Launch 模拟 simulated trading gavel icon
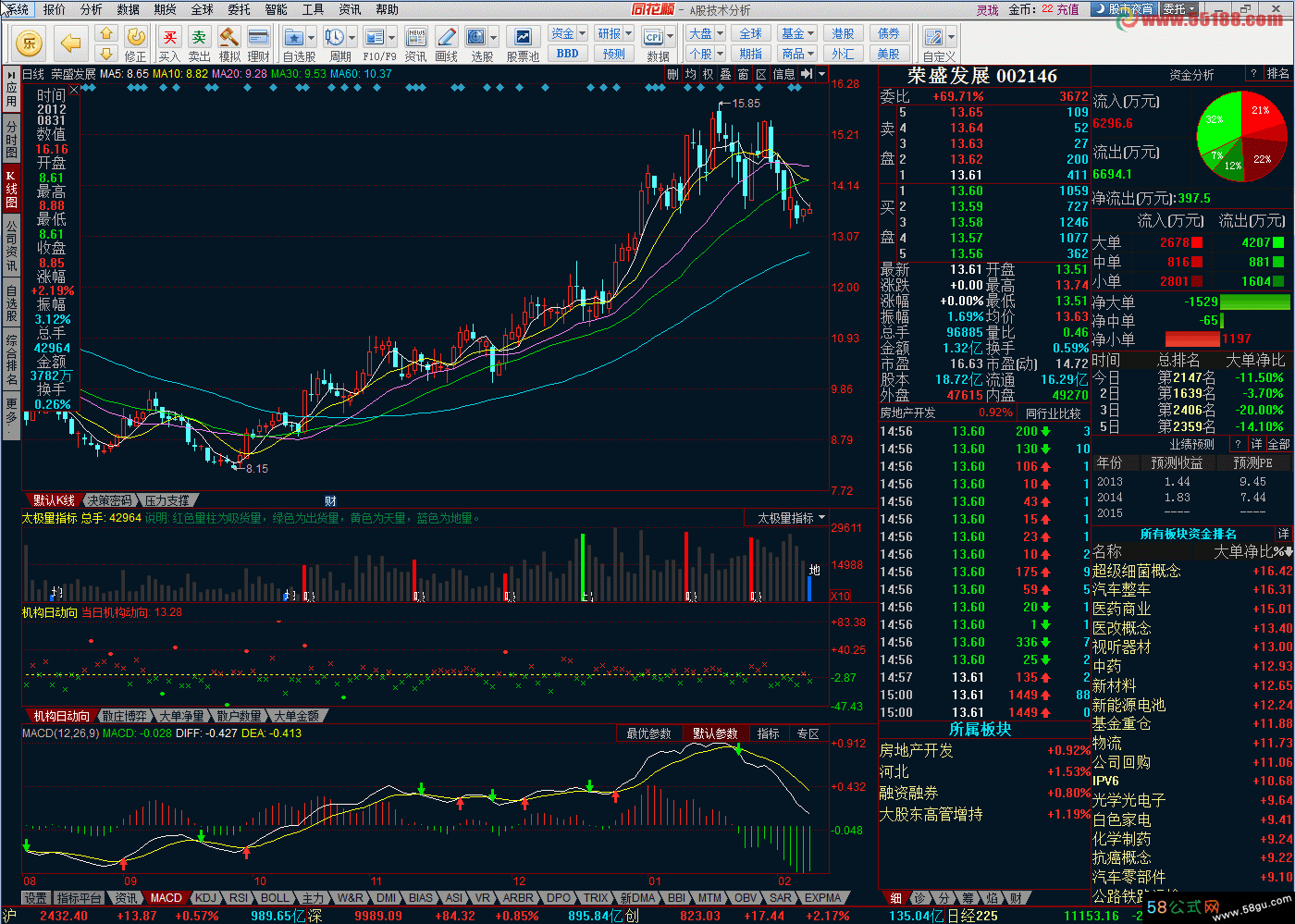The width and height of the screenshot is (1295, 924). (229, 37)
